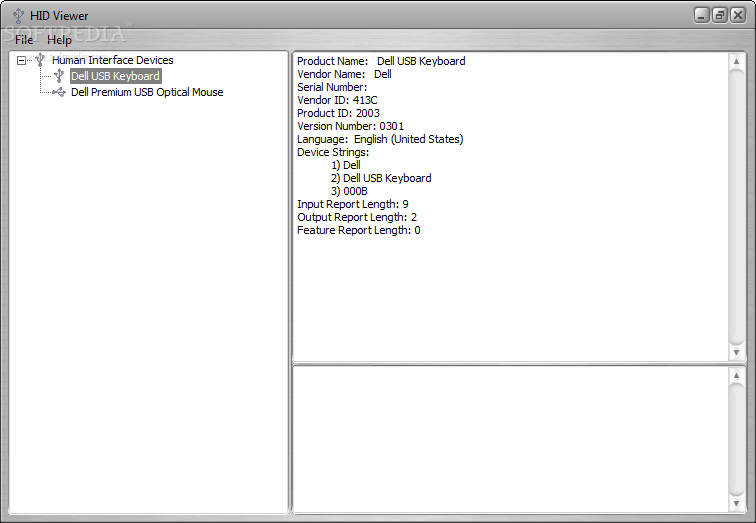Click the scrollbar track of the lower pane
Image resolution: width=756 pixels, height=523 pixels.
tap(736, 439)
